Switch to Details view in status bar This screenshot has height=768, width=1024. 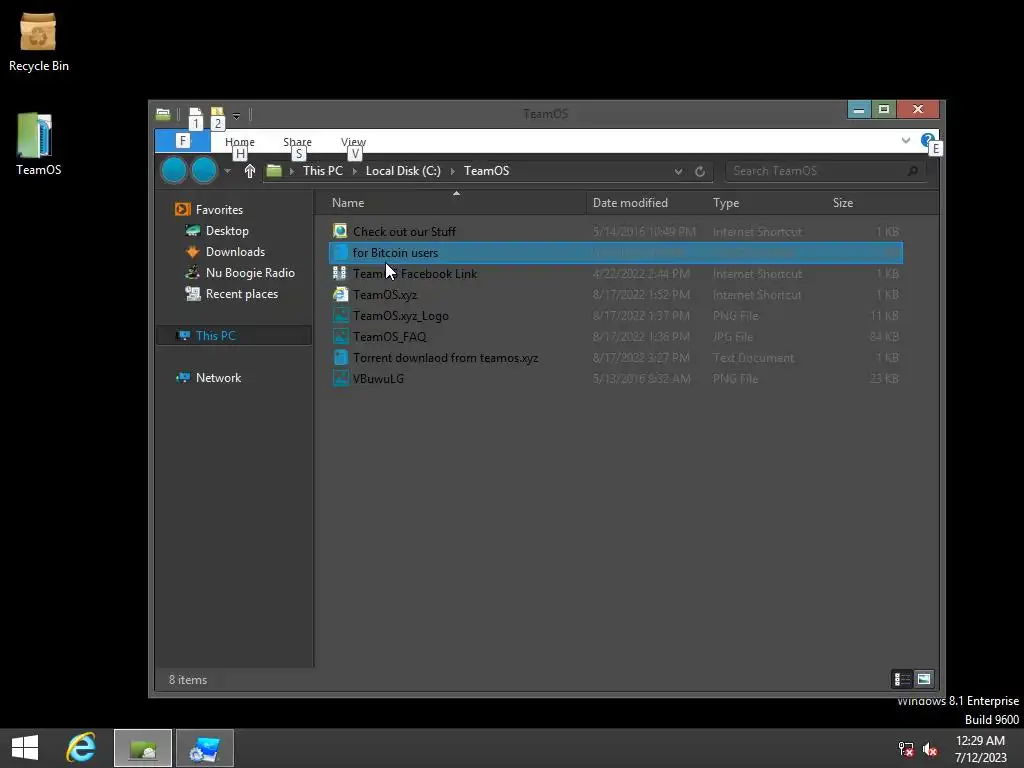coord(902,679)
